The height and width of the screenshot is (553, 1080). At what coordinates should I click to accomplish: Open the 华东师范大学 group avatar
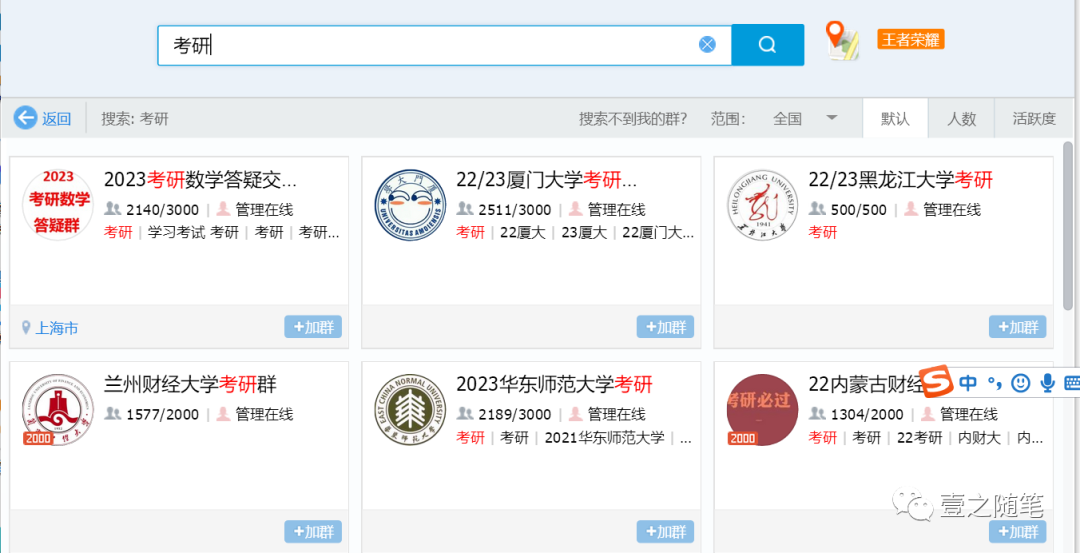[410, 410]
